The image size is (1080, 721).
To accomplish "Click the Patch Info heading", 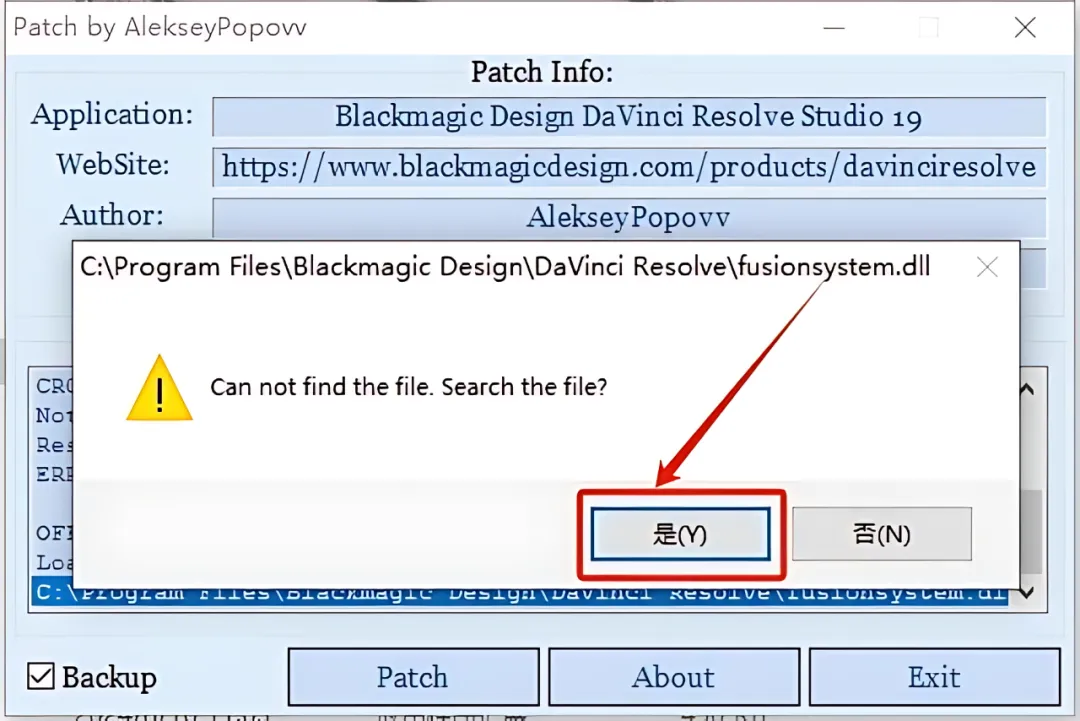I will [541, 72].
